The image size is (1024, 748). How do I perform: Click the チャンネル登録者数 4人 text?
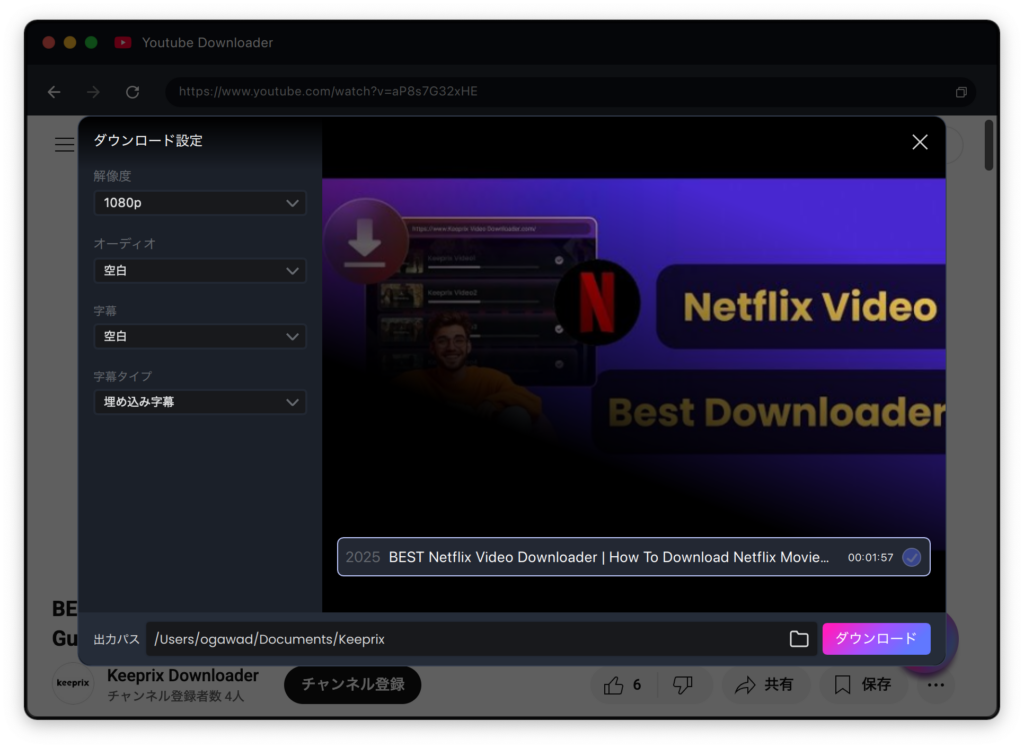click(176, 696)
